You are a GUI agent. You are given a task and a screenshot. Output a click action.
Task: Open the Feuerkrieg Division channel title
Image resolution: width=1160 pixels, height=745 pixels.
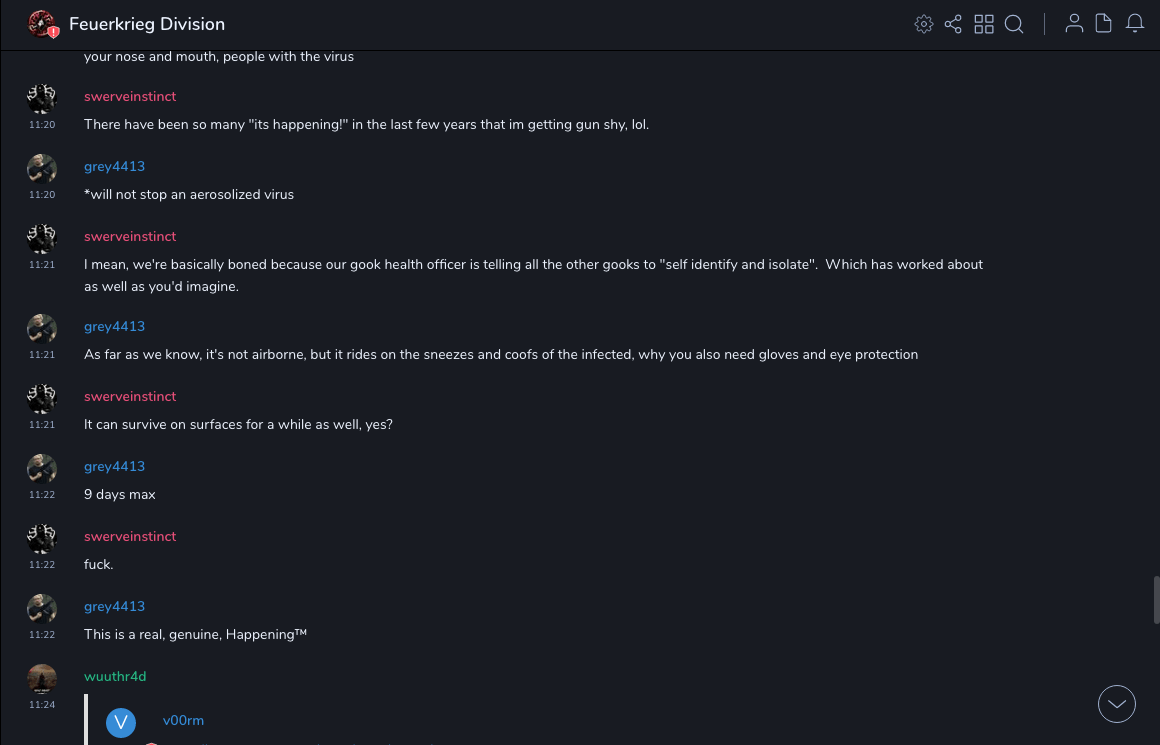[x=147, y=24]
